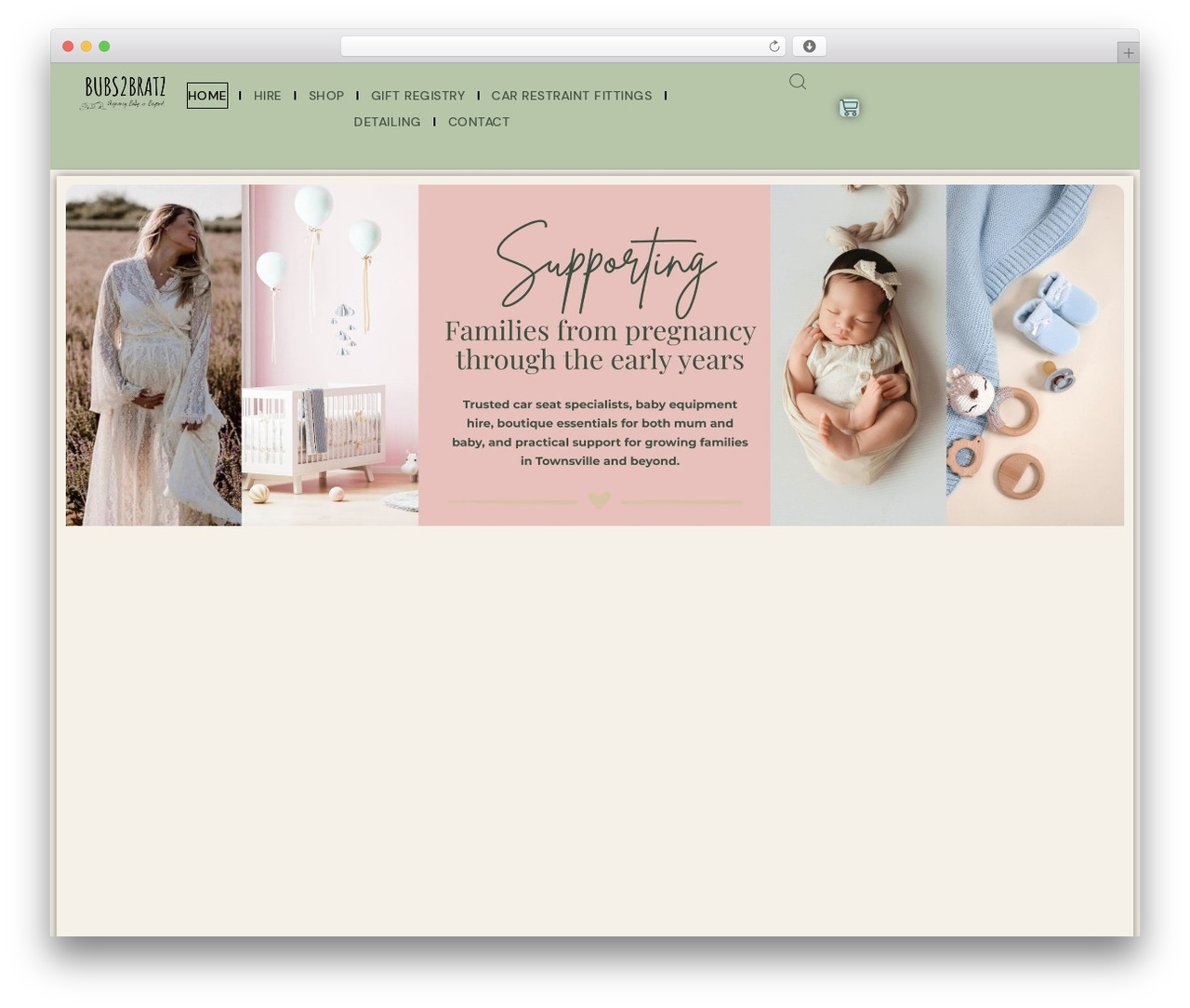1190x1008 pixels.
Task: Open CAR RESTRAINT FITTINGS page
Action: click(x=572, y=96)
